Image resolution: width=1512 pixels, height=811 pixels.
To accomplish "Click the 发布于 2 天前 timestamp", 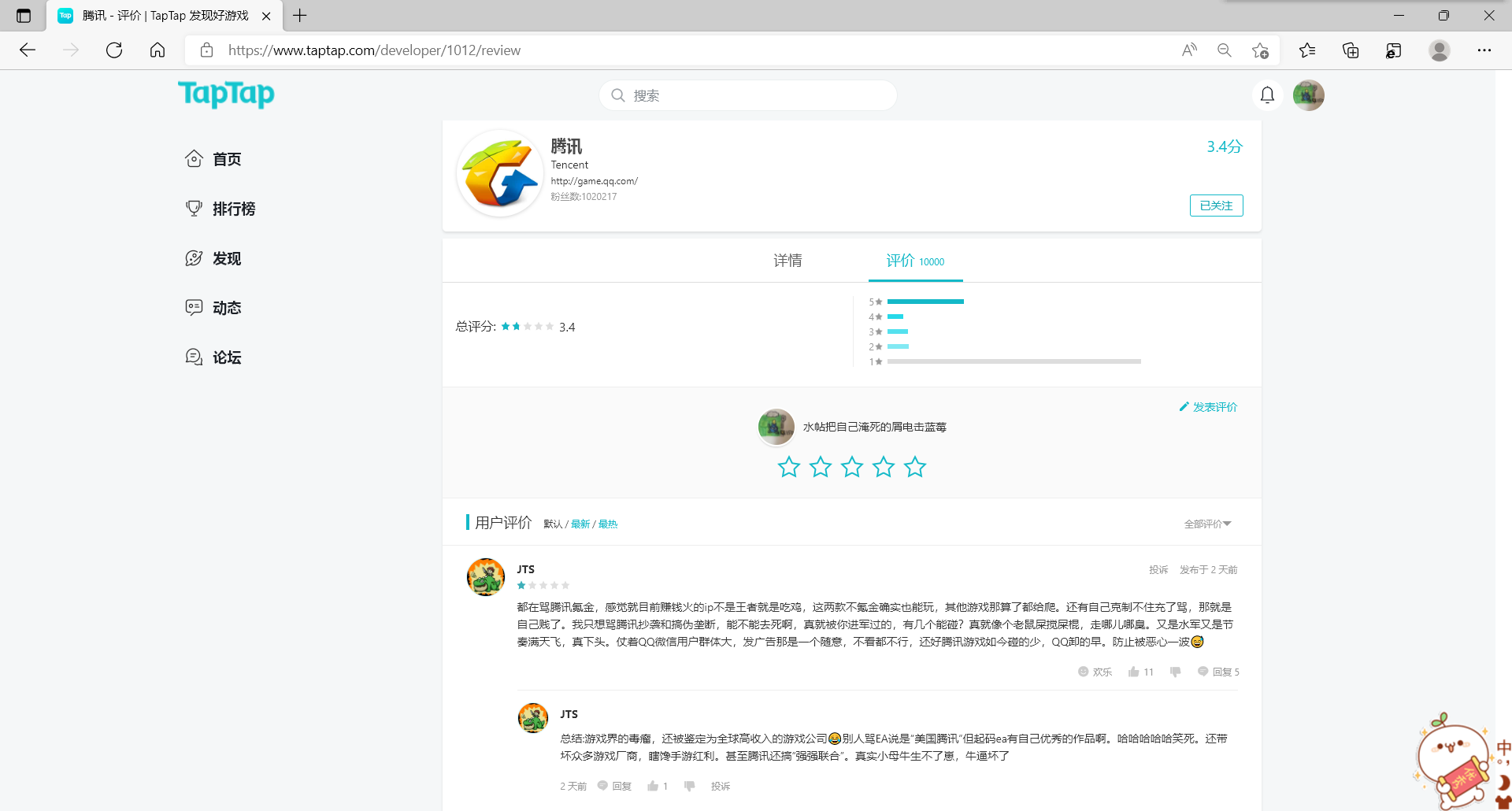I will pos(1208,570).
